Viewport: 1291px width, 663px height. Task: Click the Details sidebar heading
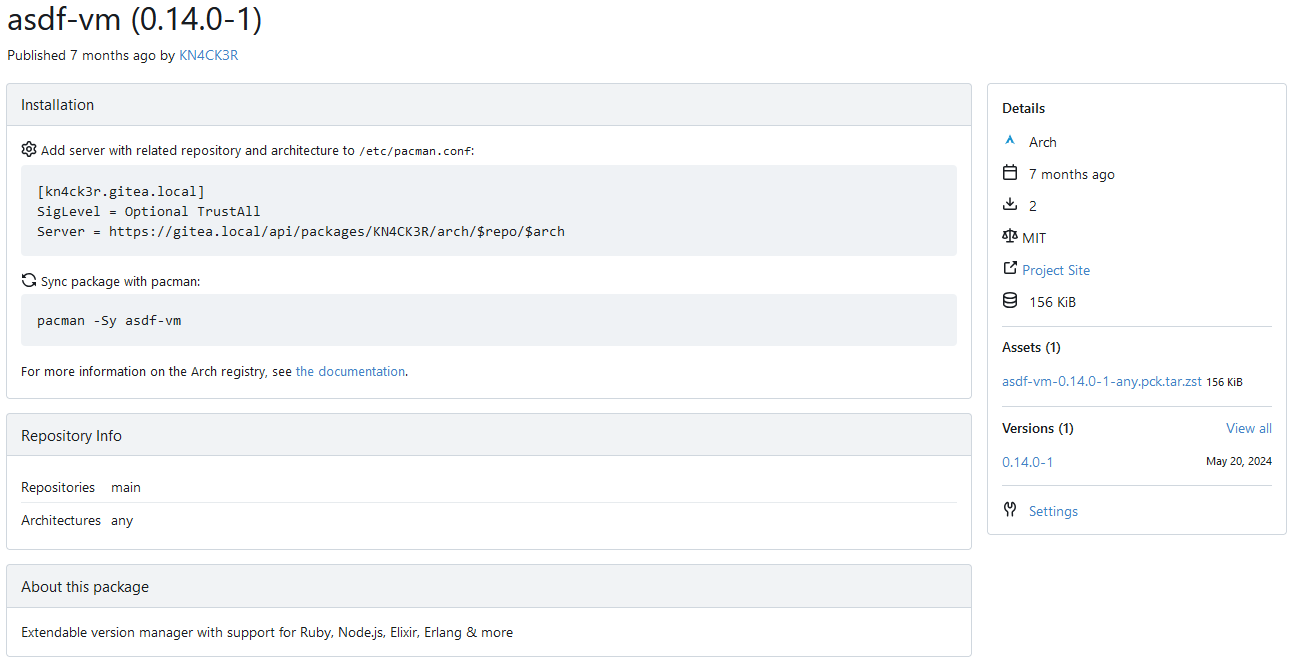pos(1023,108)
